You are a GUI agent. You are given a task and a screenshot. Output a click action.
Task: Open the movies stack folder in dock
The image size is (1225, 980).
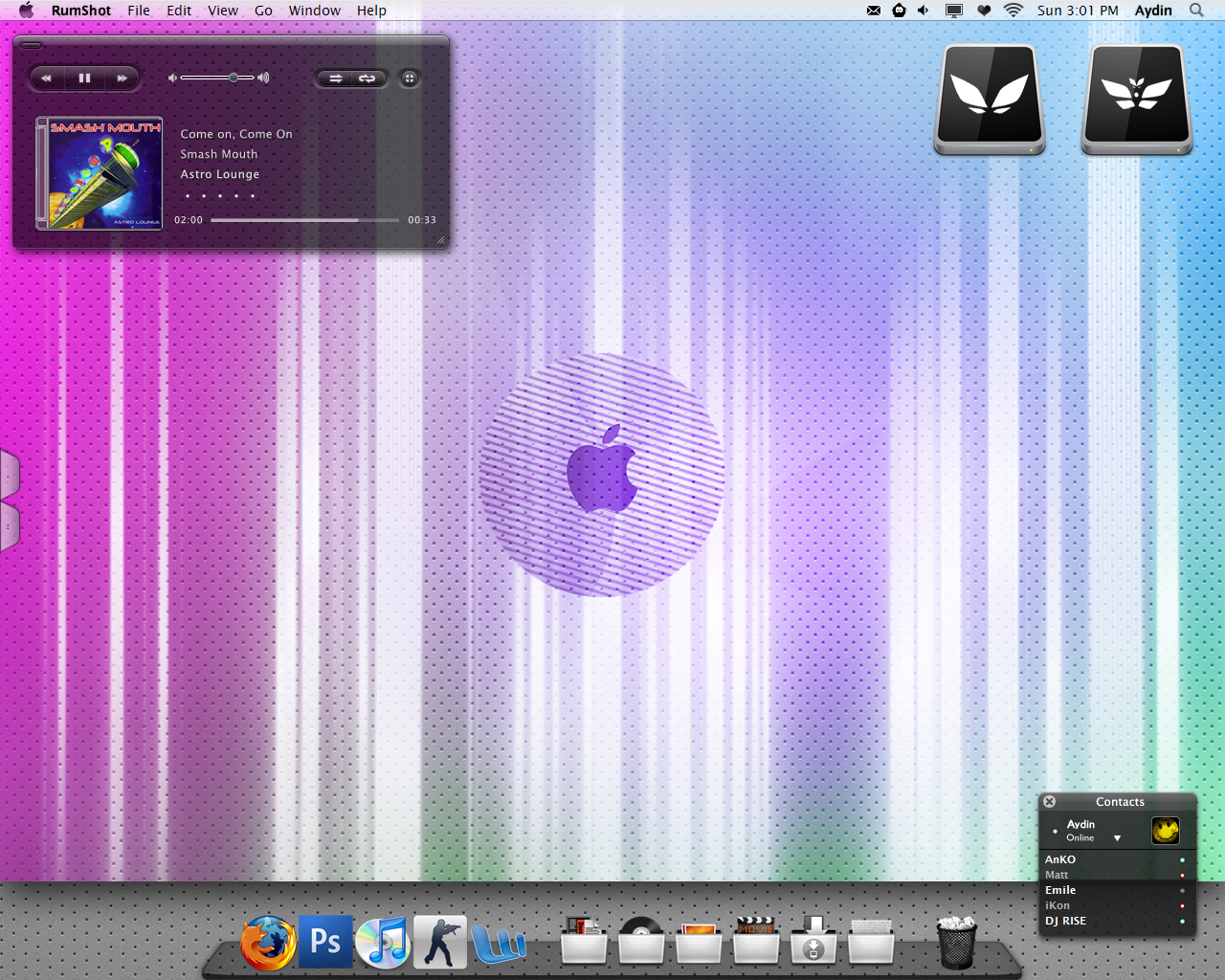pyautogui.click(x=756, y=940)
